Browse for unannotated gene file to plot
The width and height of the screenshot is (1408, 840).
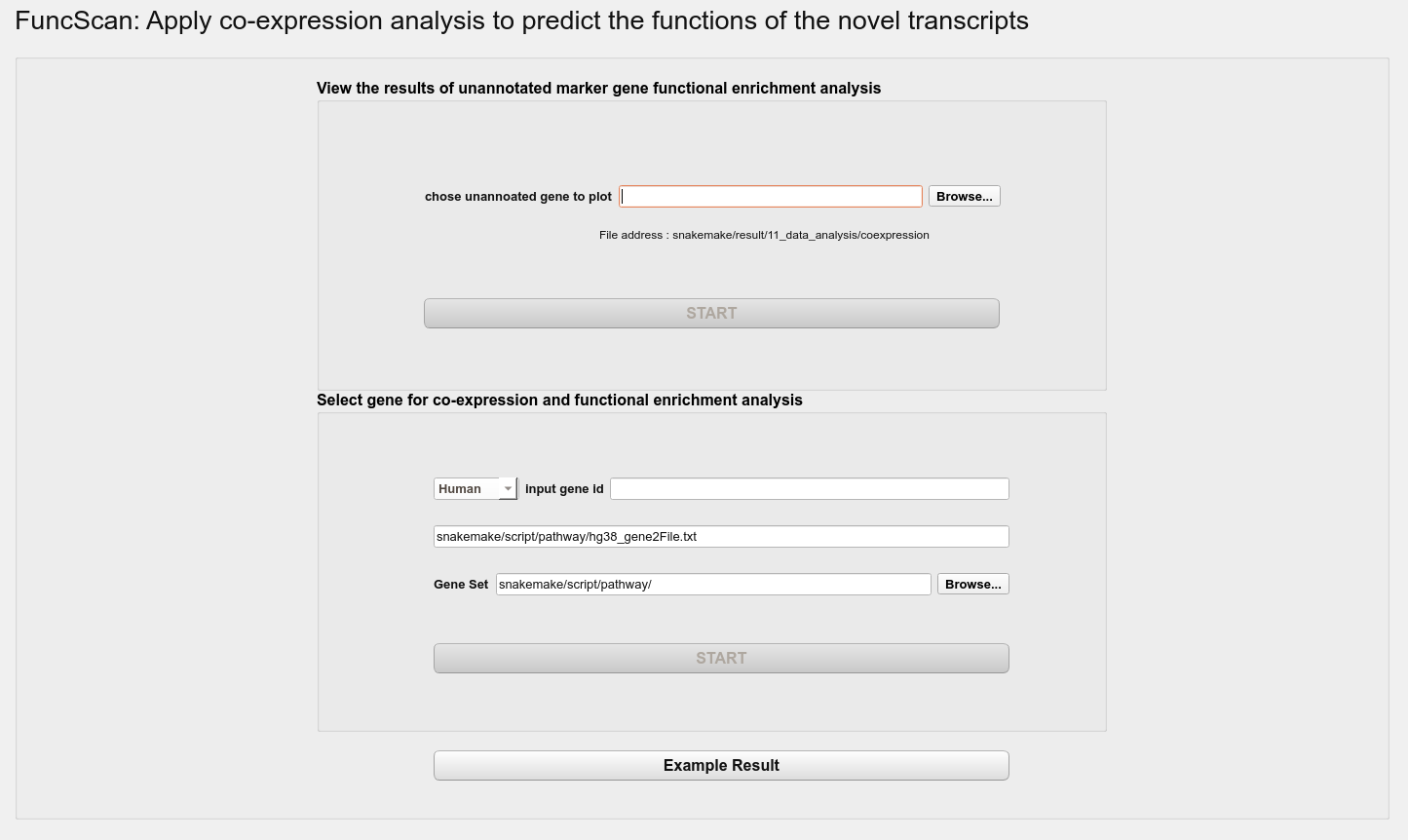[x=964, y=197]
